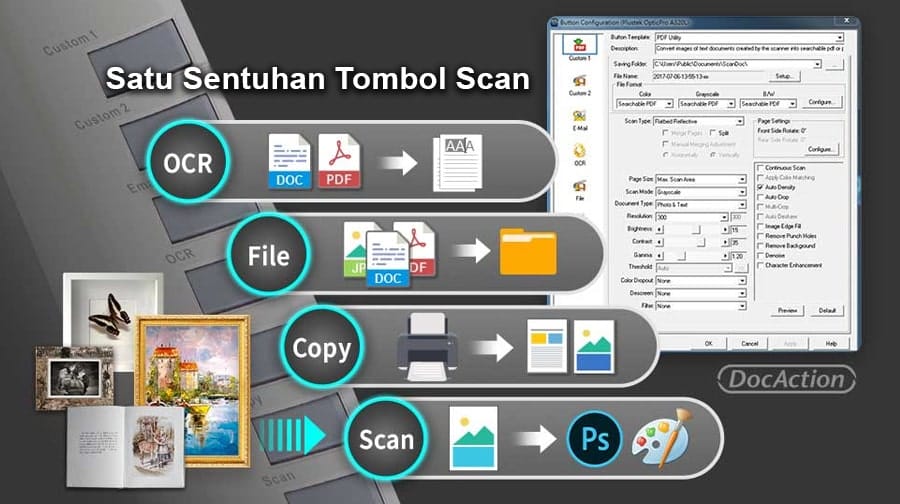This screenshot has width=900, height=504.
Task: Click the orange folder icon
Action: (x=528, y=251)
